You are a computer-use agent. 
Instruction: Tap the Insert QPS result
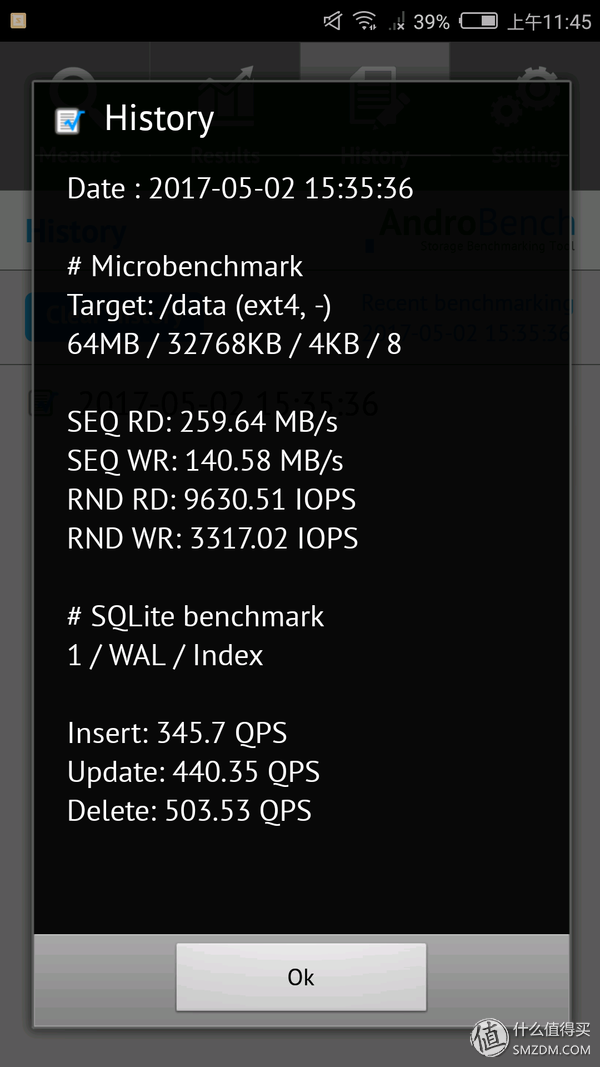tap(177, 733)
